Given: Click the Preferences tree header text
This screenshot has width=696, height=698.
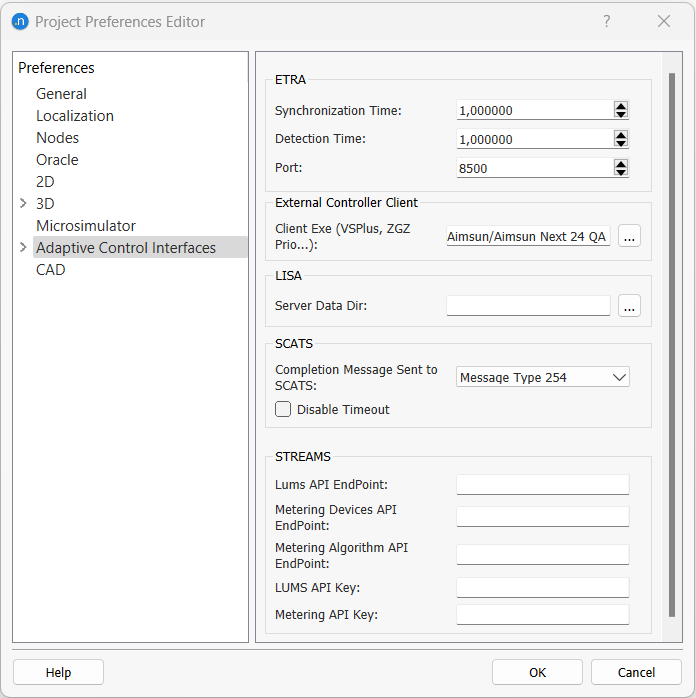Looking at the screenshot, I should tap(56, 68).
